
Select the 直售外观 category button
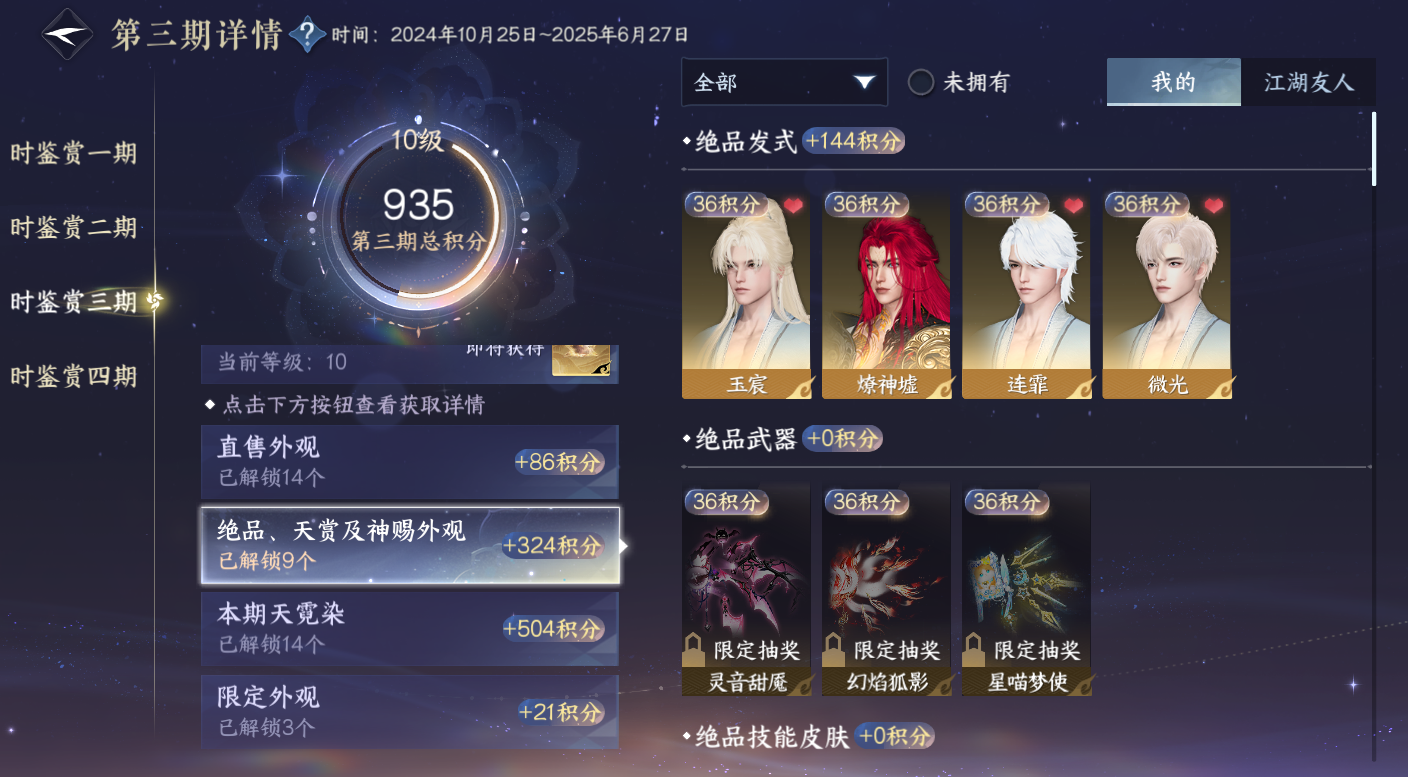coord(410,462)
